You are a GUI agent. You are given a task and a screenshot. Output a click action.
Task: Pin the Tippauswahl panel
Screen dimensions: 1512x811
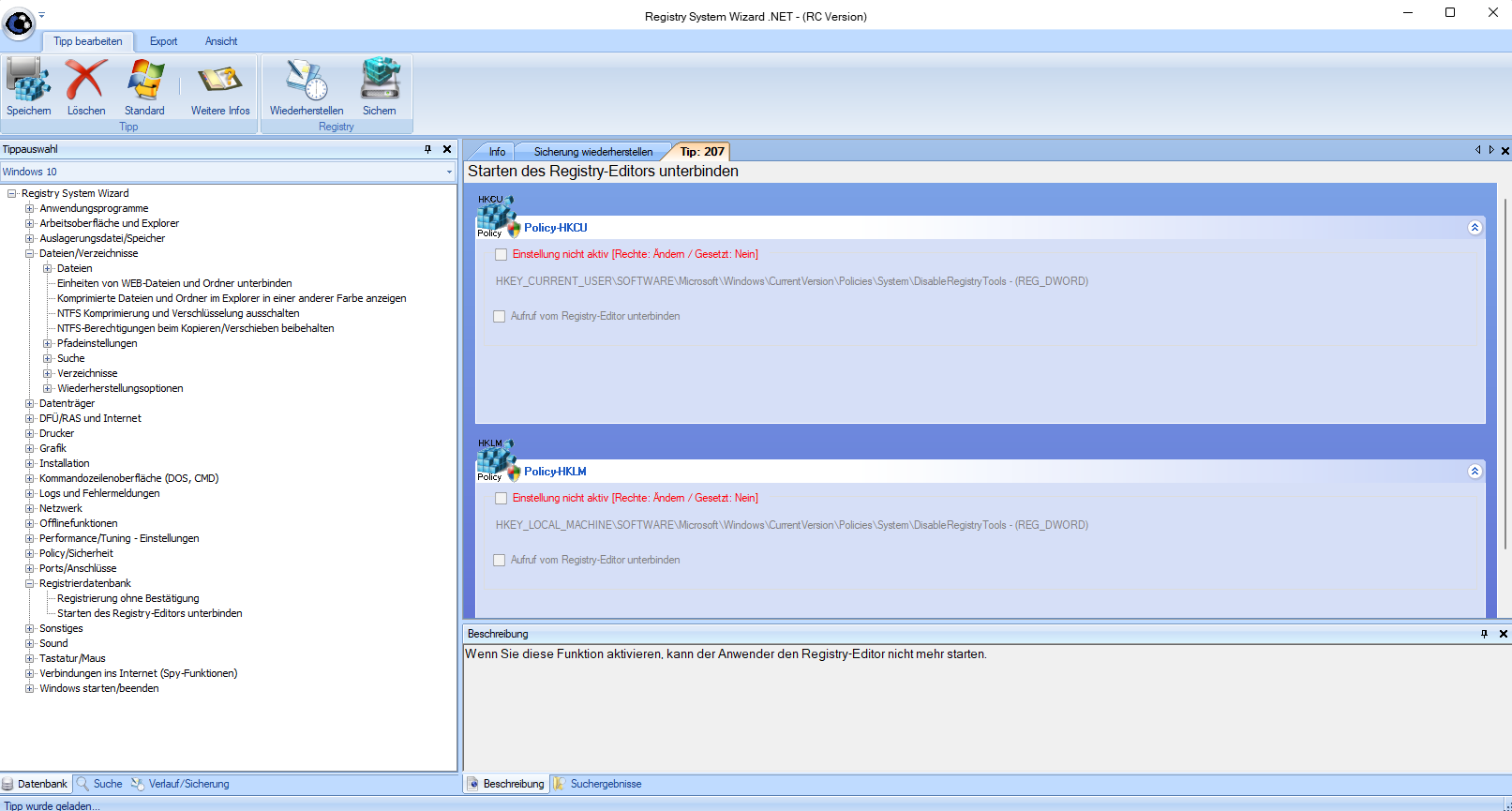(x=428, y=149)
